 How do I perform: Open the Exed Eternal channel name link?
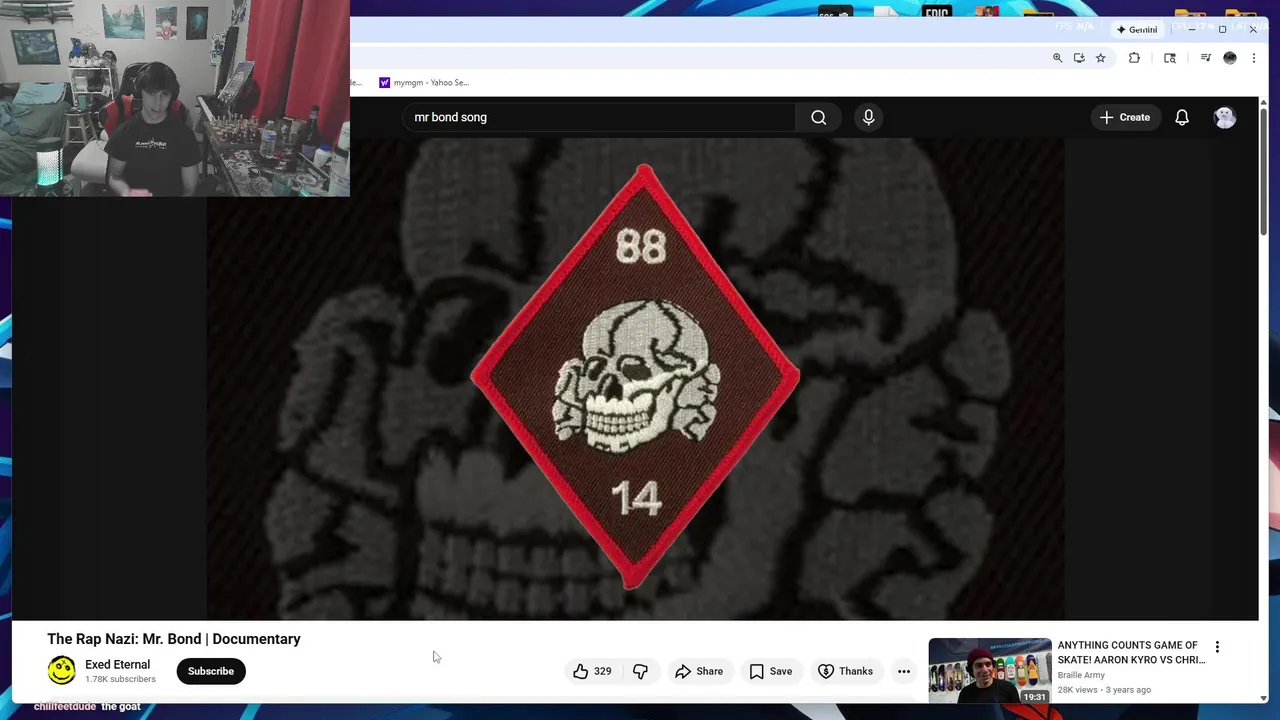pyautogui.click(x=117, y=664)
